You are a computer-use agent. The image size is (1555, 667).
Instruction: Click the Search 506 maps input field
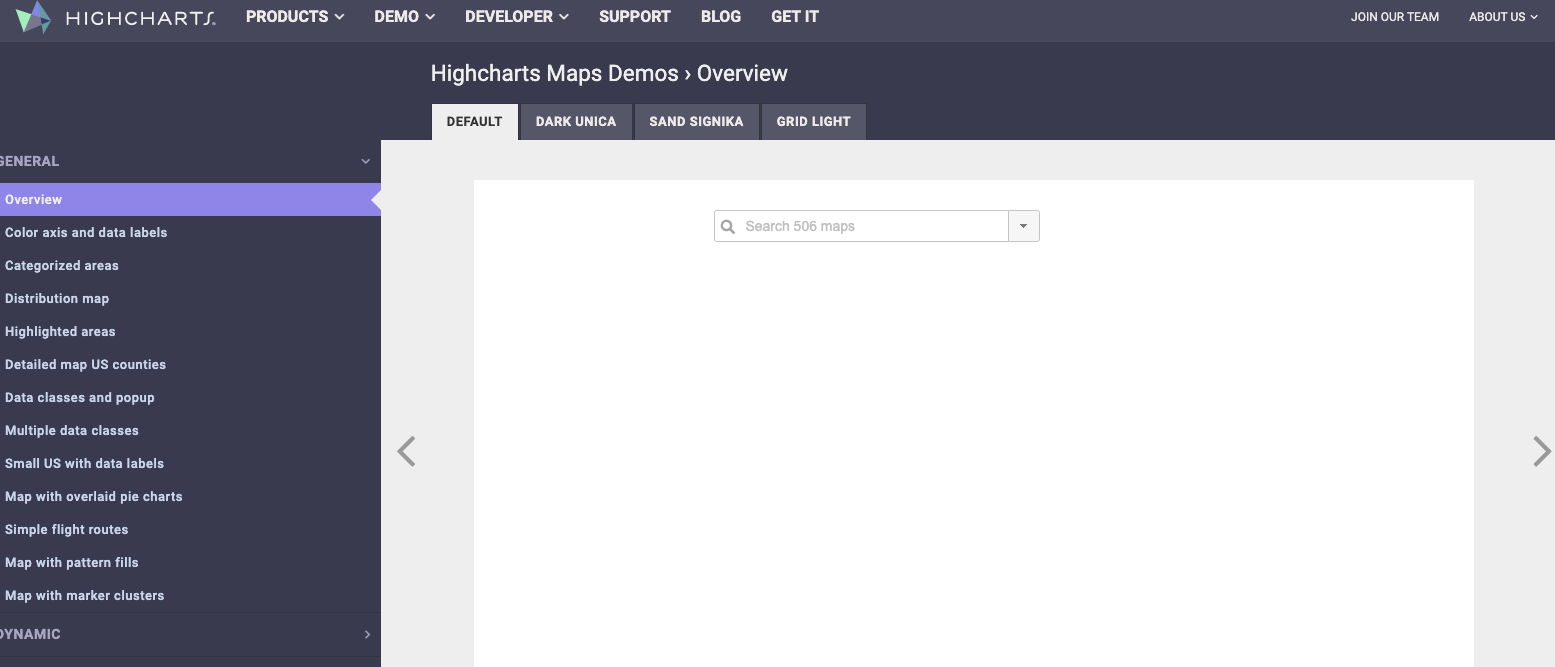click(860, 226)
